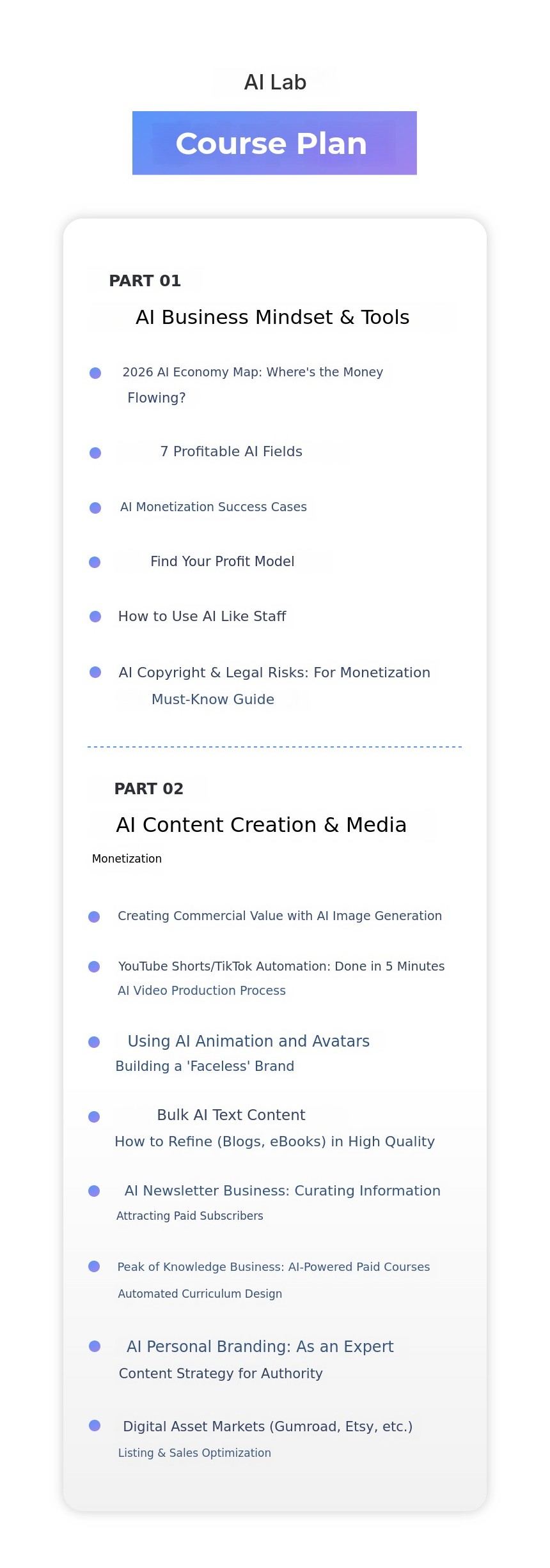This screenshot has width=550, height=1568.
Task: Open the Using AI Animation and Avatars lesson
Action: coord(248,1041)
